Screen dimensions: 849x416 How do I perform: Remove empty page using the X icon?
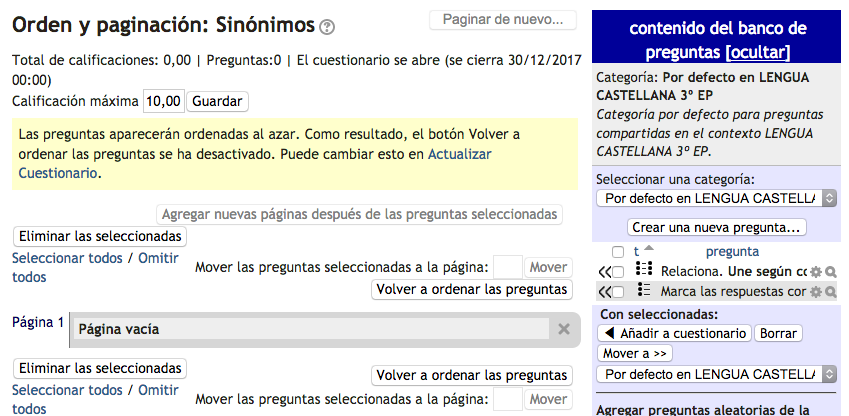coord(564,329)
